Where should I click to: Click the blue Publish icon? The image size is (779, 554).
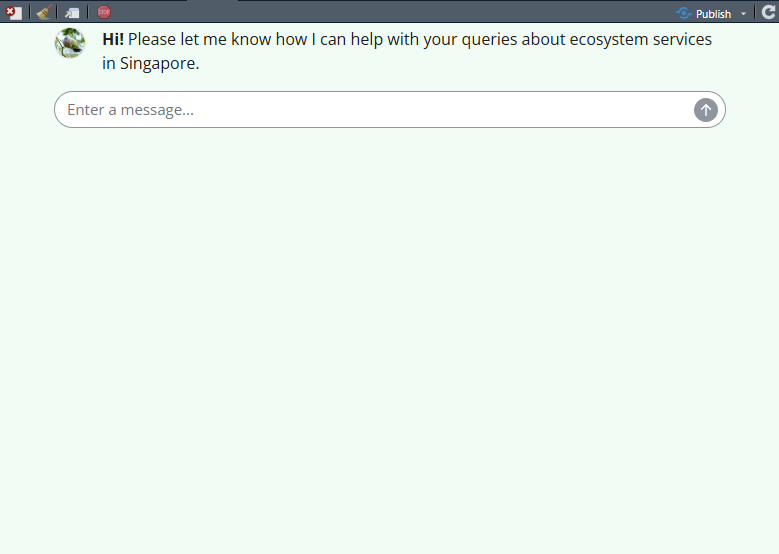tap(684, 13)
